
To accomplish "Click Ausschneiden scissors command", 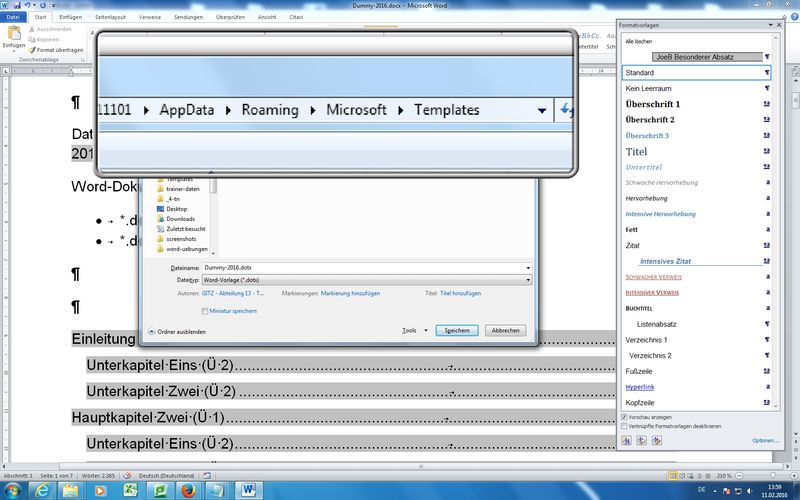I will 50,29.
